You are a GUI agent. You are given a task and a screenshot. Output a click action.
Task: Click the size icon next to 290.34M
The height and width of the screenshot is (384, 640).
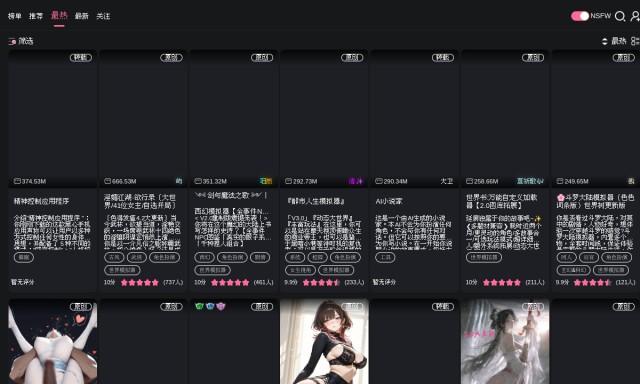click(379, 181)
